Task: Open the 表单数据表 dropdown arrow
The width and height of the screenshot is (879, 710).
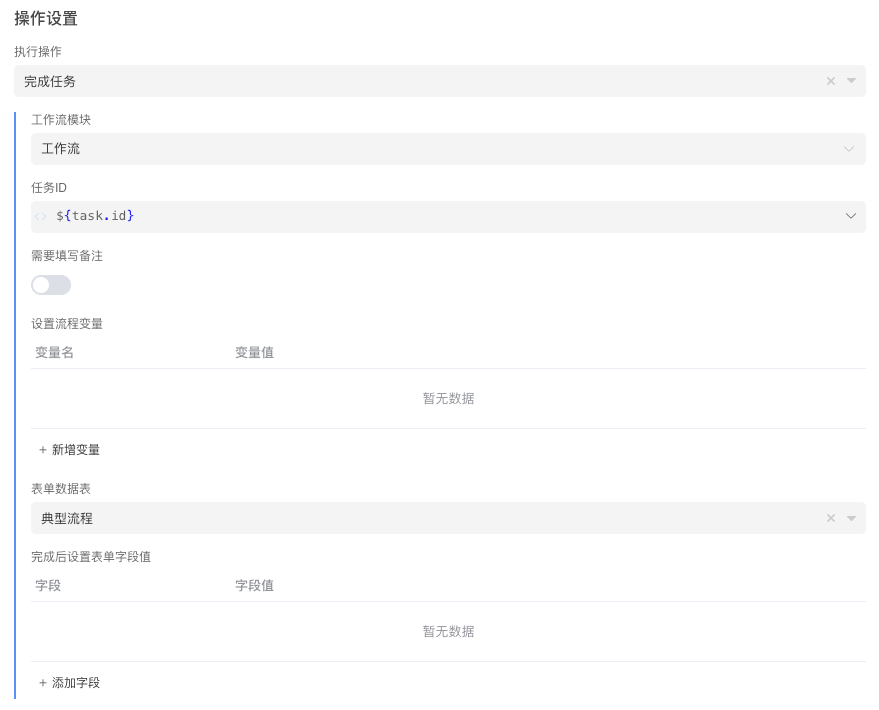Action: [x=851, y=518]
